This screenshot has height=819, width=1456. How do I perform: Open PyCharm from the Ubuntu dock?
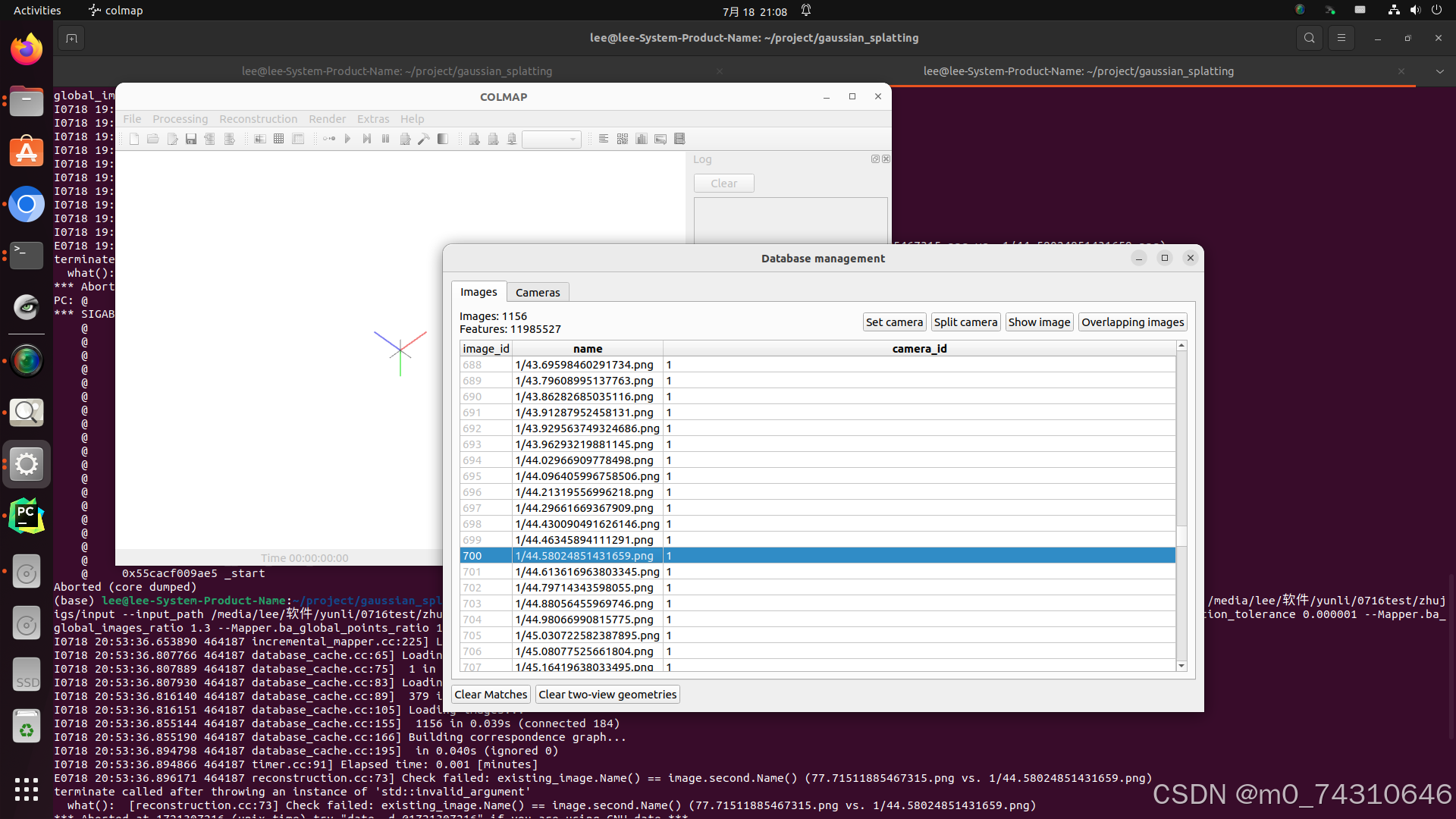tap(27, 516)
